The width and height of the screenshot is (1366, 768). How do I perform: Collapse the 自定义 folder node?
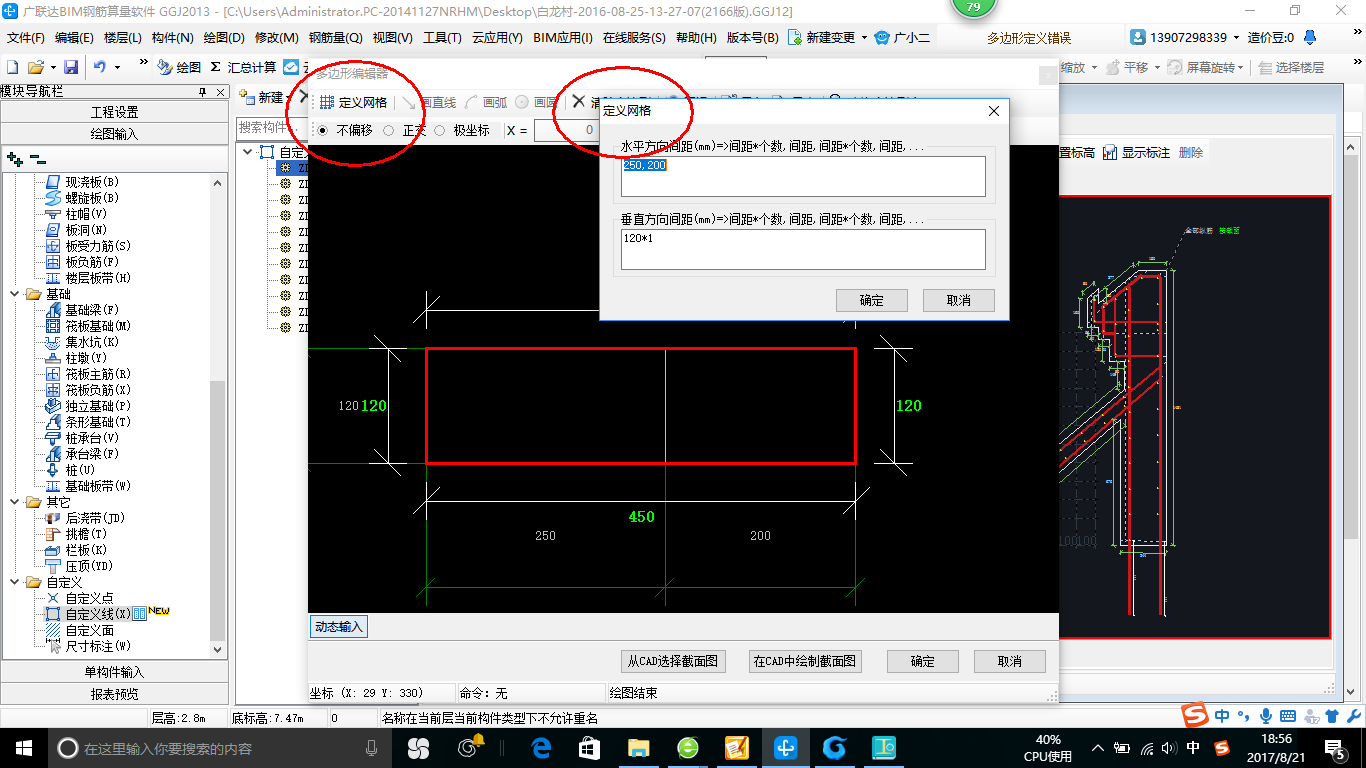tap(15, 582)
